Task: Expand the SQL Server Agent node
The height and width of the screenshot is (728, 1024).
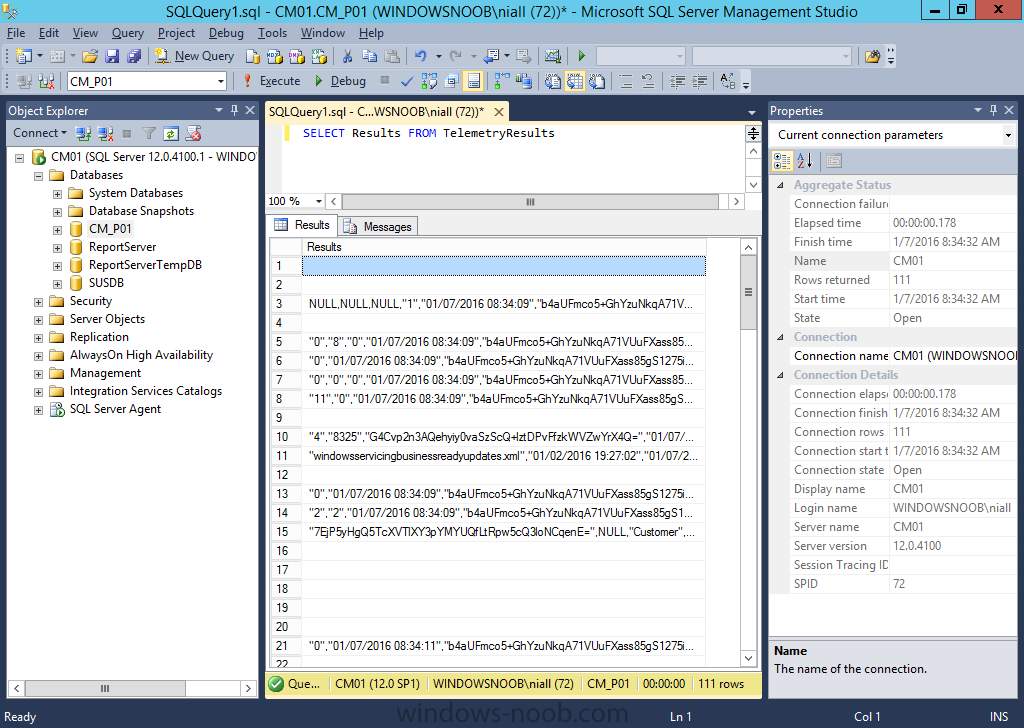Action: click(x=39, y=410)
